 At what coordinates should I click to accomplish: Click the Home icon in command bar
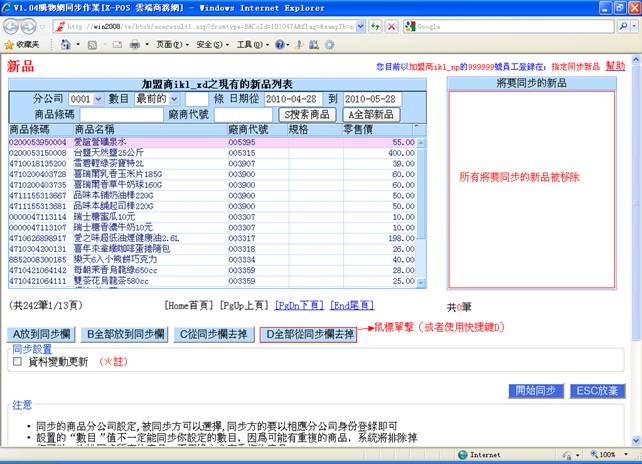click(x=66, y=45)
